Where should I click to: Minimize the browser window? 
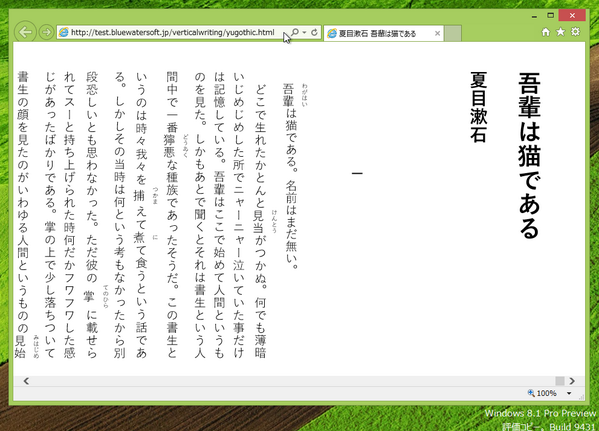click(x=534, y=16)
